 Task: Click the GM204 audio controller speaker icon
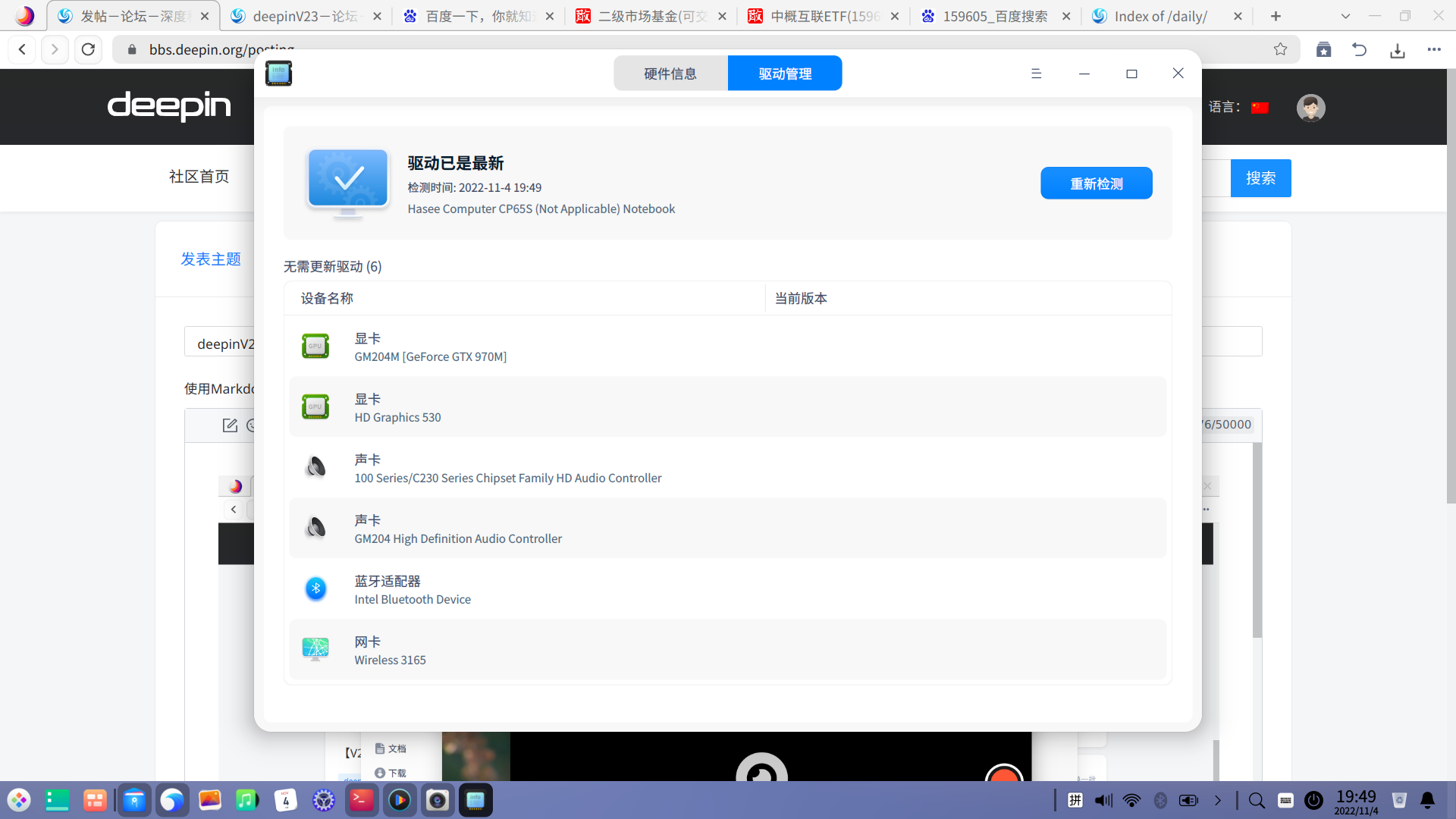315,528
